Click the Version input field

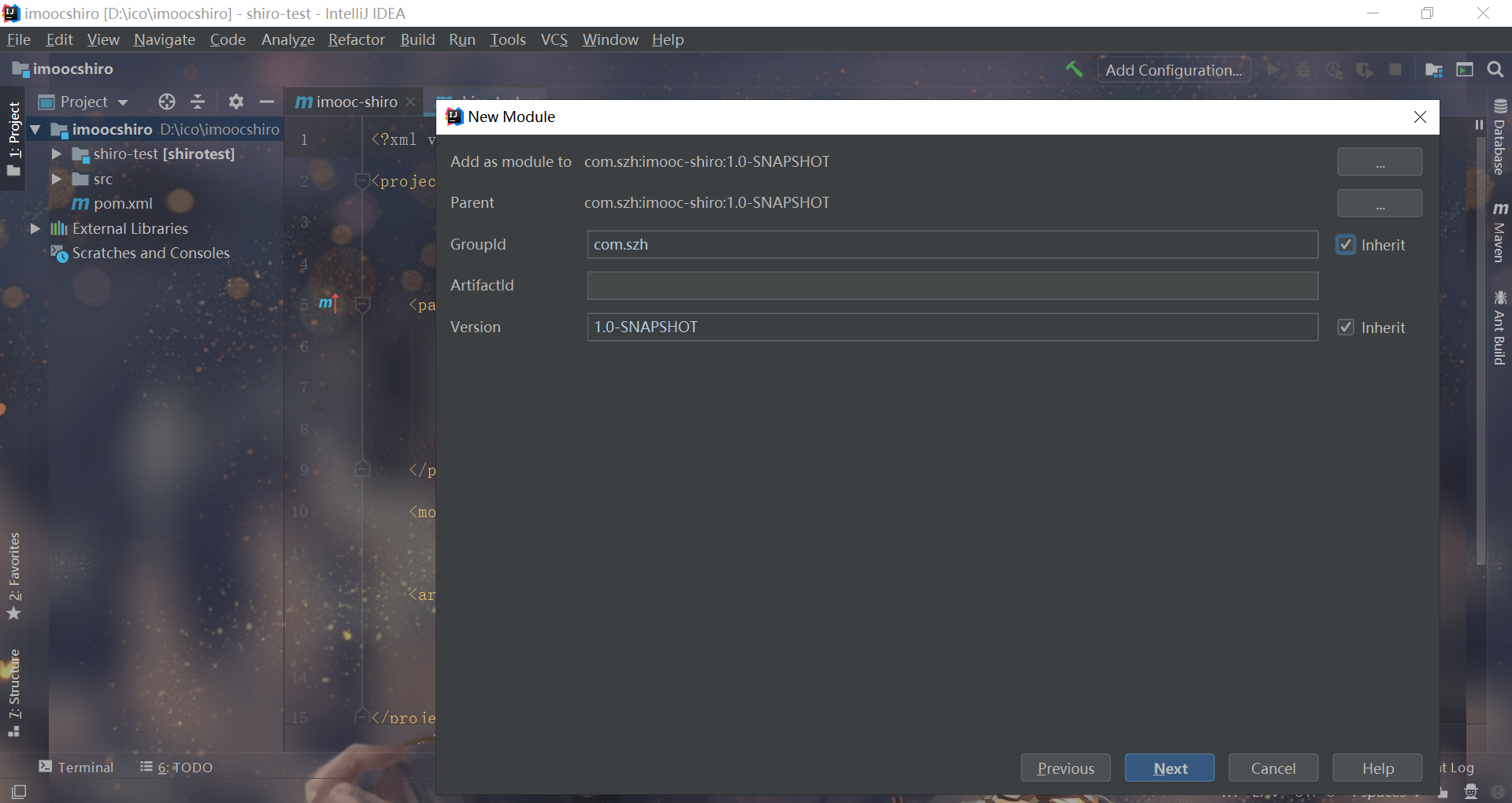tap(952, 327)
